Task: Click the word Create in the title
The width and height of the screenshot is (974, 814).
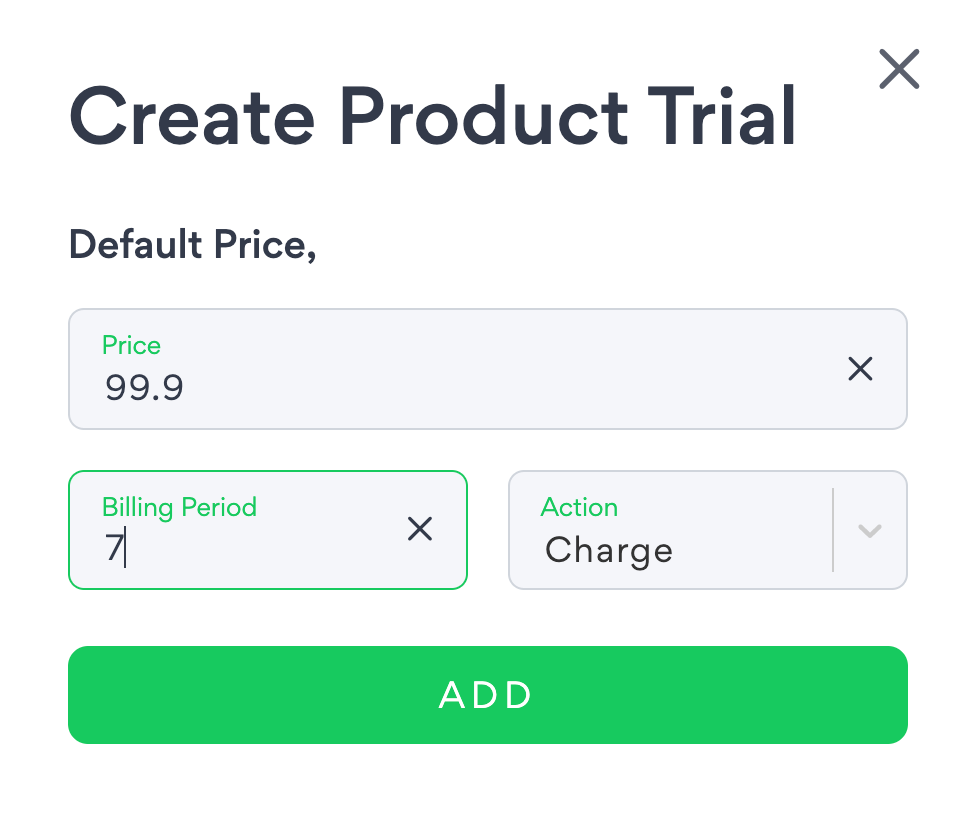Action: click(x=191, y=116)
